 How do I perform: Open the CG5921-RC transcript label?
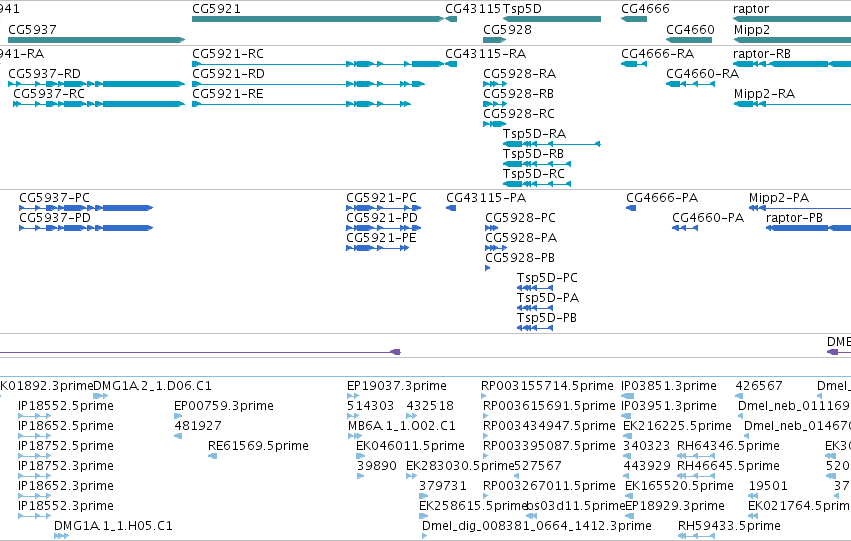tap(228, 54)
